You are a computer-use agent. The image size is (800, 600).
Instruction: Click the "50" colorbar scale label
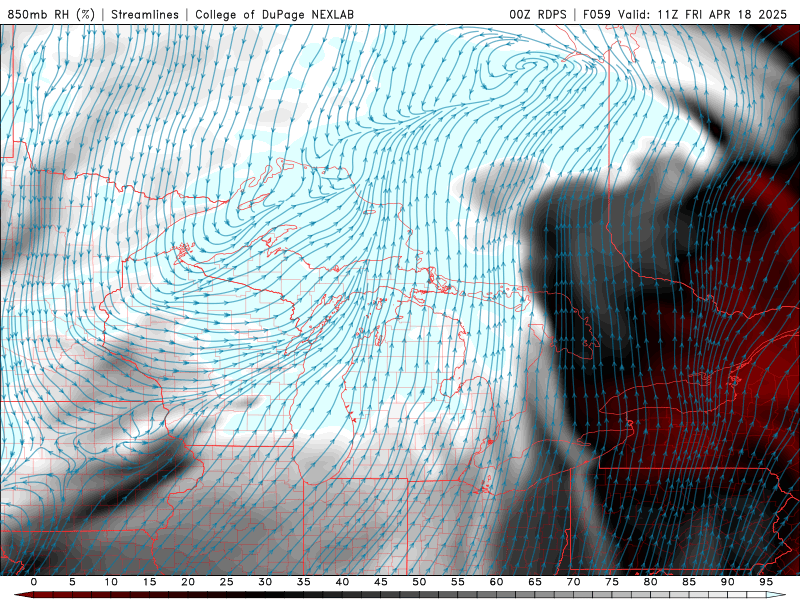pos(419,582)
